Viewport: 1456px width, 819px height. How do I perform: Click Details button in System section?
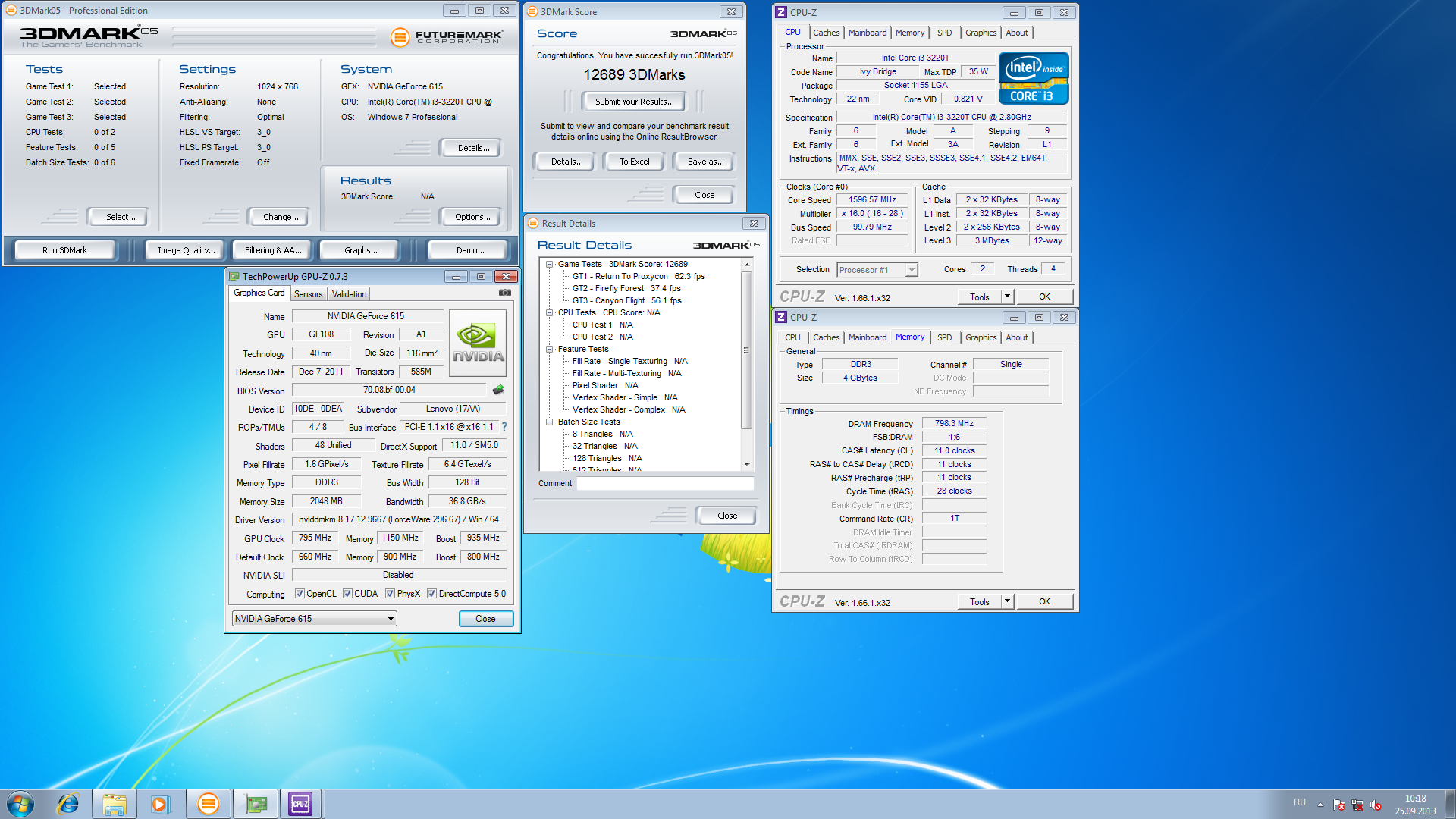[x=472, y=148]
